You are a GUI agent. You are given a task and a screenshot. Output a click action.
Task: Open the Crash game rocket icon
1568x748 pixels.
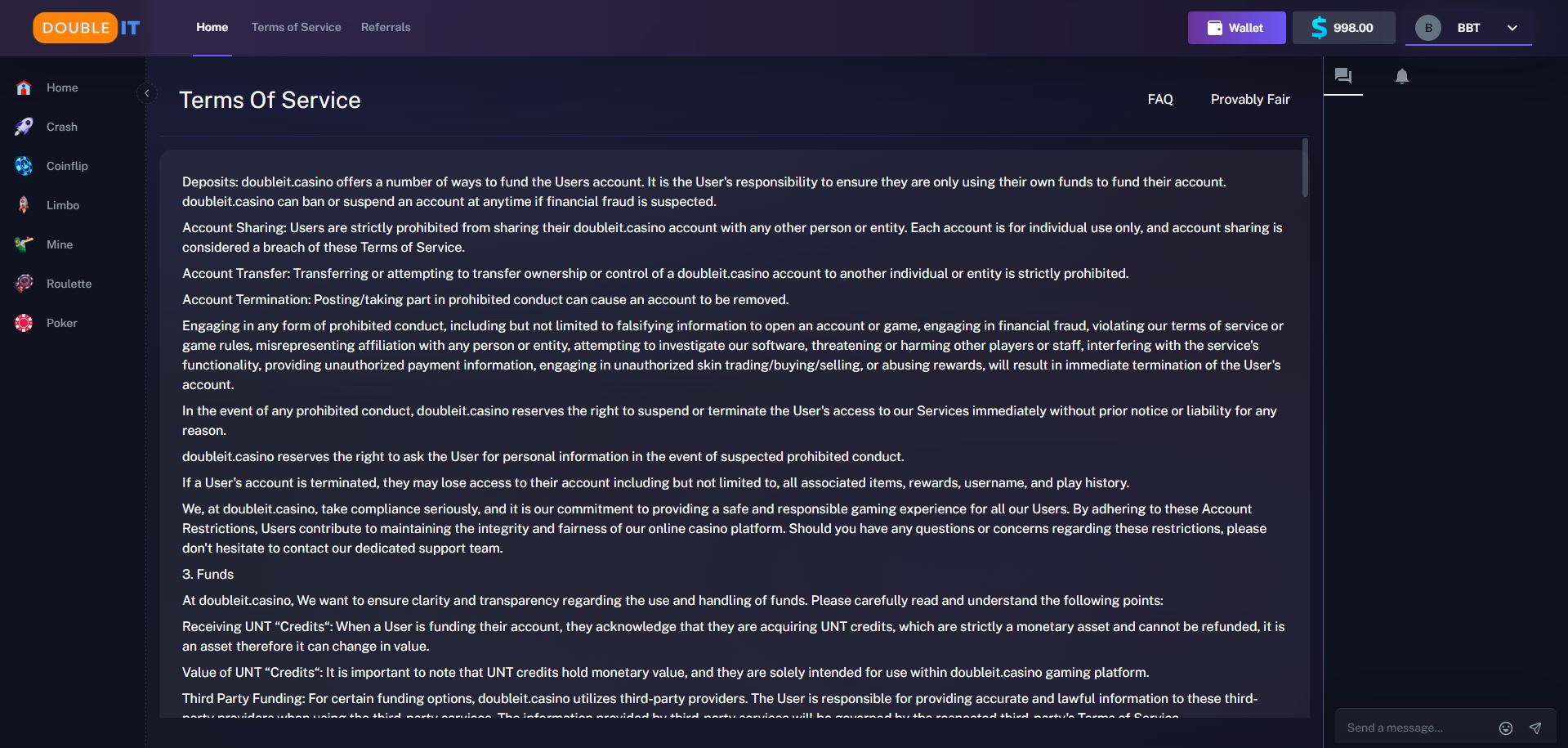(x=24, y=127)
